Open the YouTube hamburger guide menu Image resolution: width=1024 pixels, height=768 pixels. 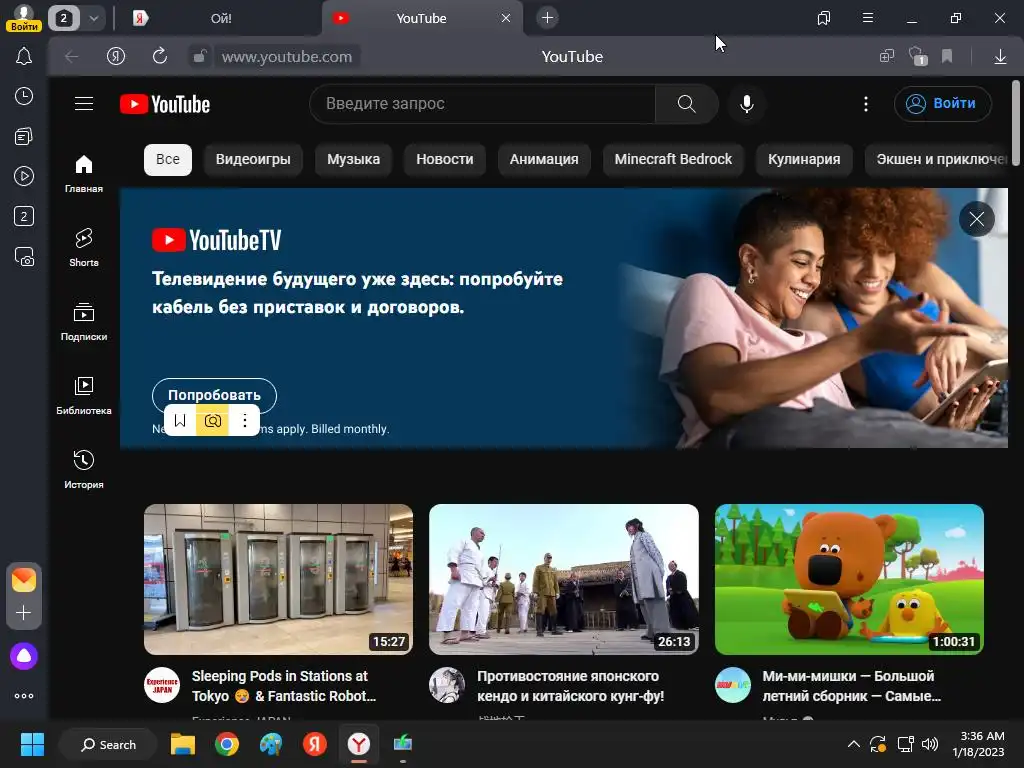tap(84, 104)
